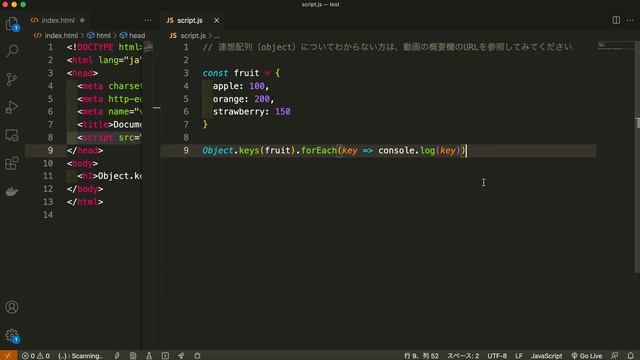Click 'apple: 100' on line 4

pos(239,86)
